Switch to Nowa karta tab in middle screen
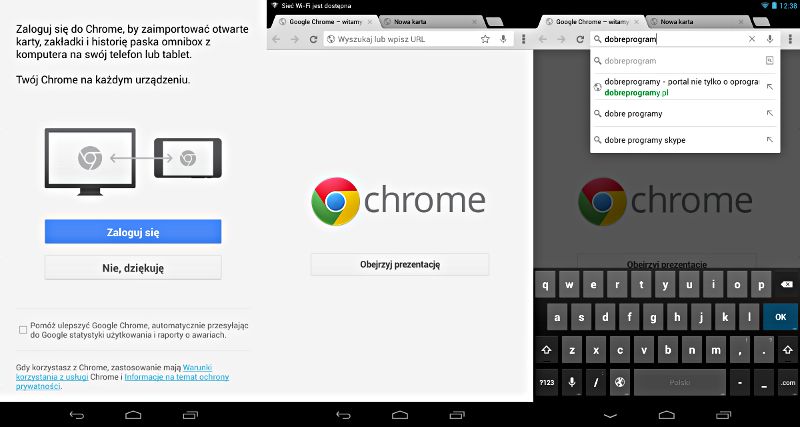Screen dimensions: 800x427 point(424,22)
